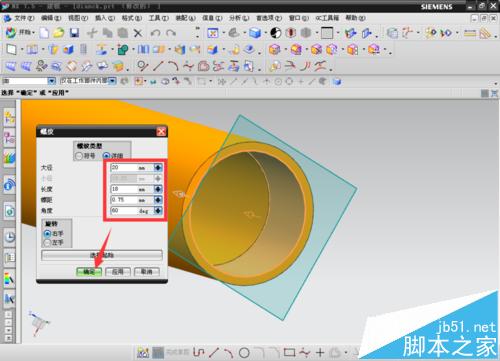Viewport: 500px width, 361px height.
Task: Open the Part Navigator sidebar icon
Action: point(9,137)
